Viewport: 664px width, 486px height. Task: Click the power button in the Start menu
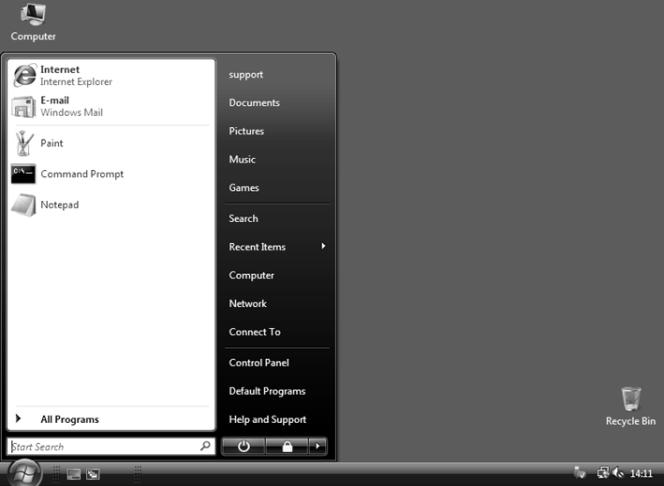point(243,446)
